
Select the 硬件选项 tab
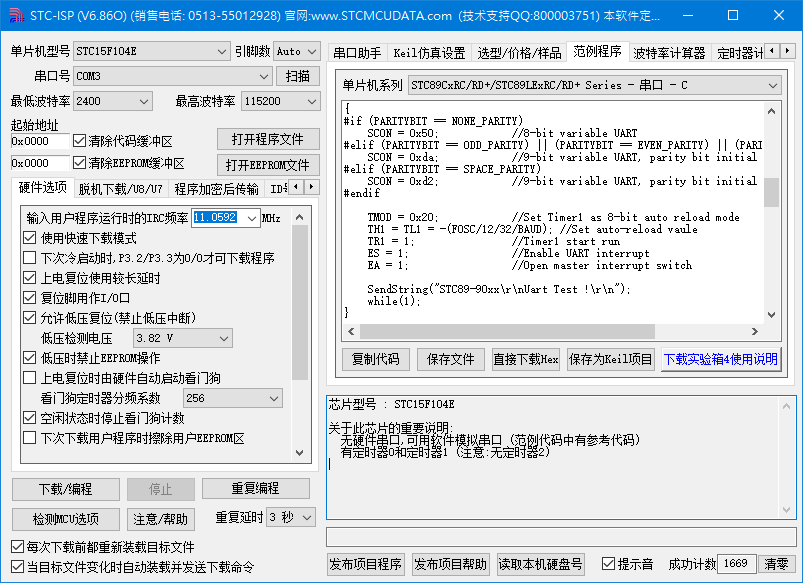click(x=43, y=188)
